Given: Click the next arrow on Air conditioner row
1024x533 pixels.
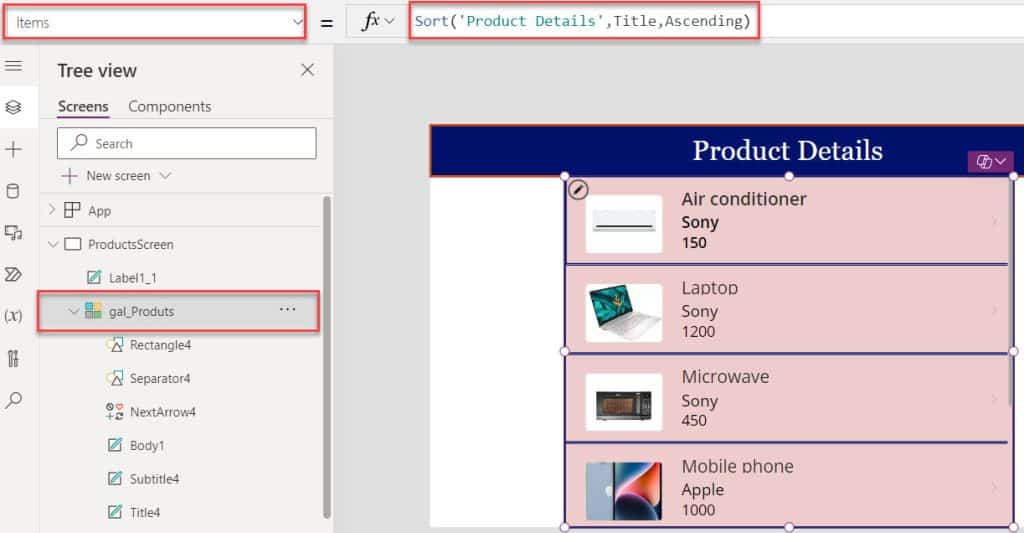Looking at the screenshot, I should click(x=995, y=222).
